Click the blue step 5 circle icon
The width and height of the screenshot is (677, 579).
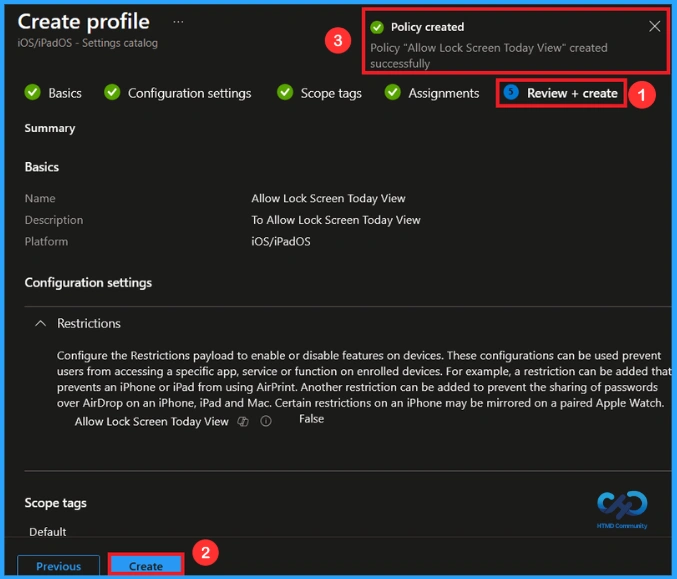click(511, 92)
